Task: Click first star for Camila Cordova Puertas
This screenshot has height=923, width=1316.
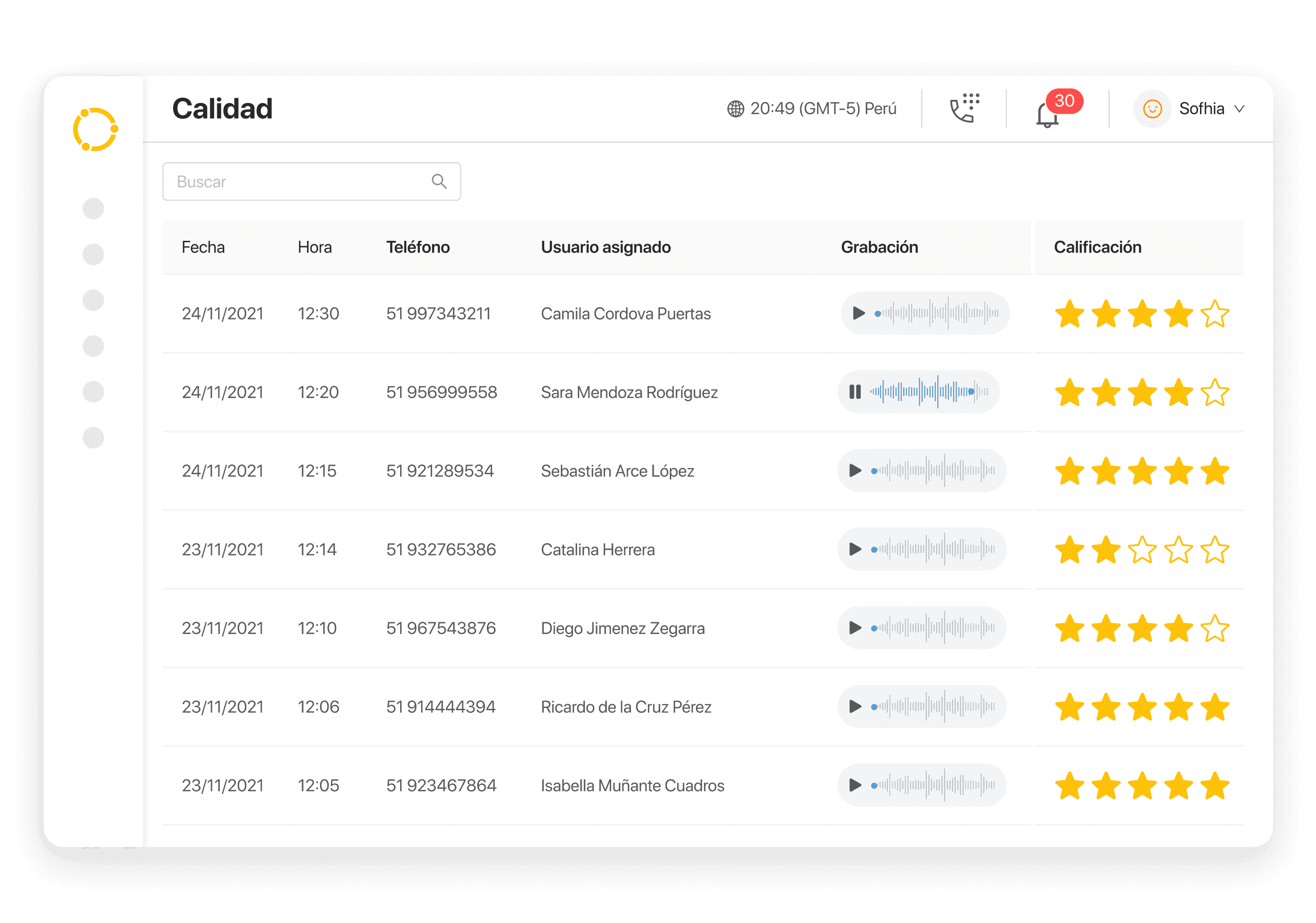Action: (1070, 314)
